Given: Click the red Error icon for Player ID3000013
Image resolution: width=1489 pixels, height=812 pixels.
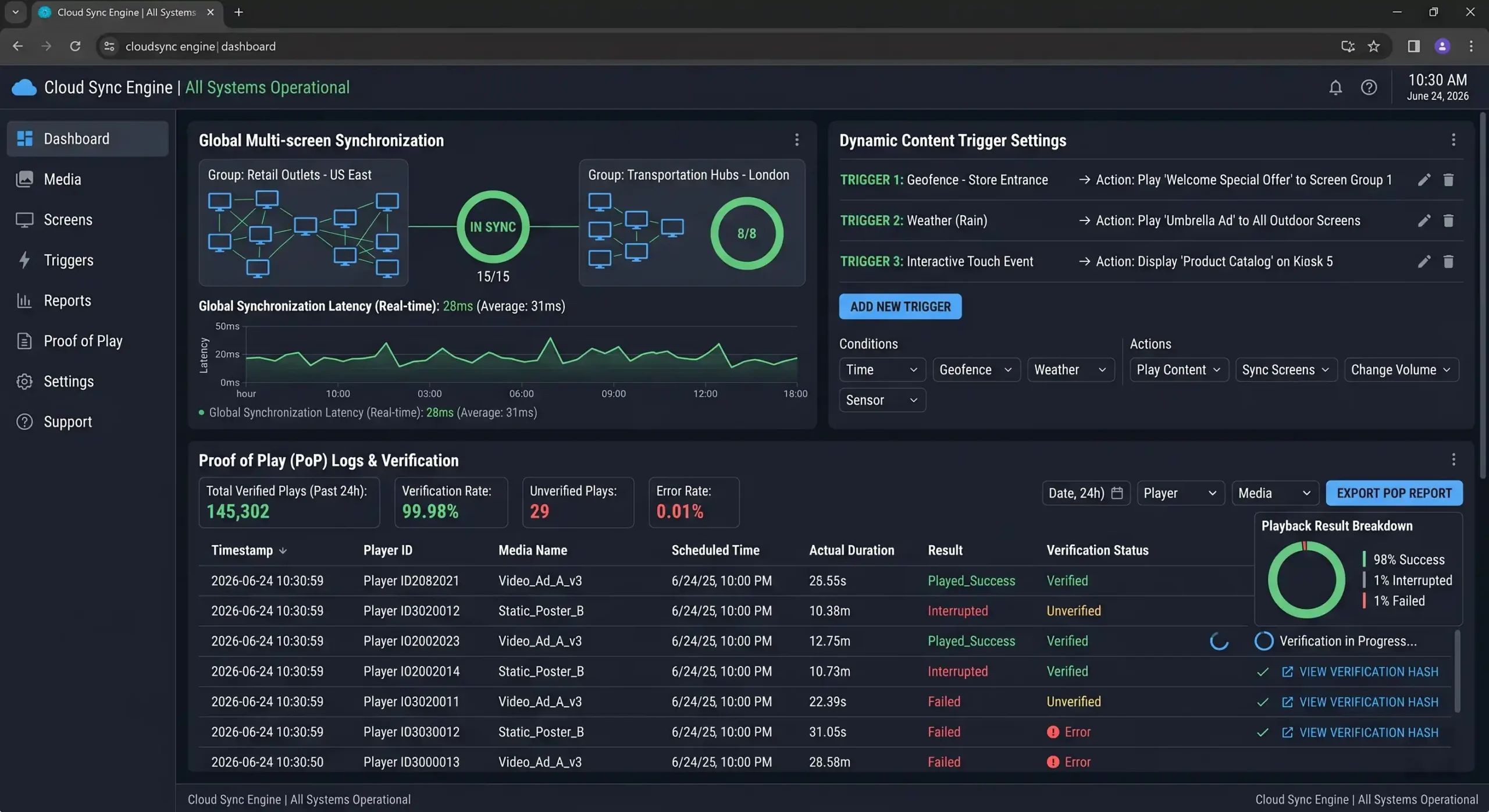Looking at the screenshot, I should [1053, 762].
